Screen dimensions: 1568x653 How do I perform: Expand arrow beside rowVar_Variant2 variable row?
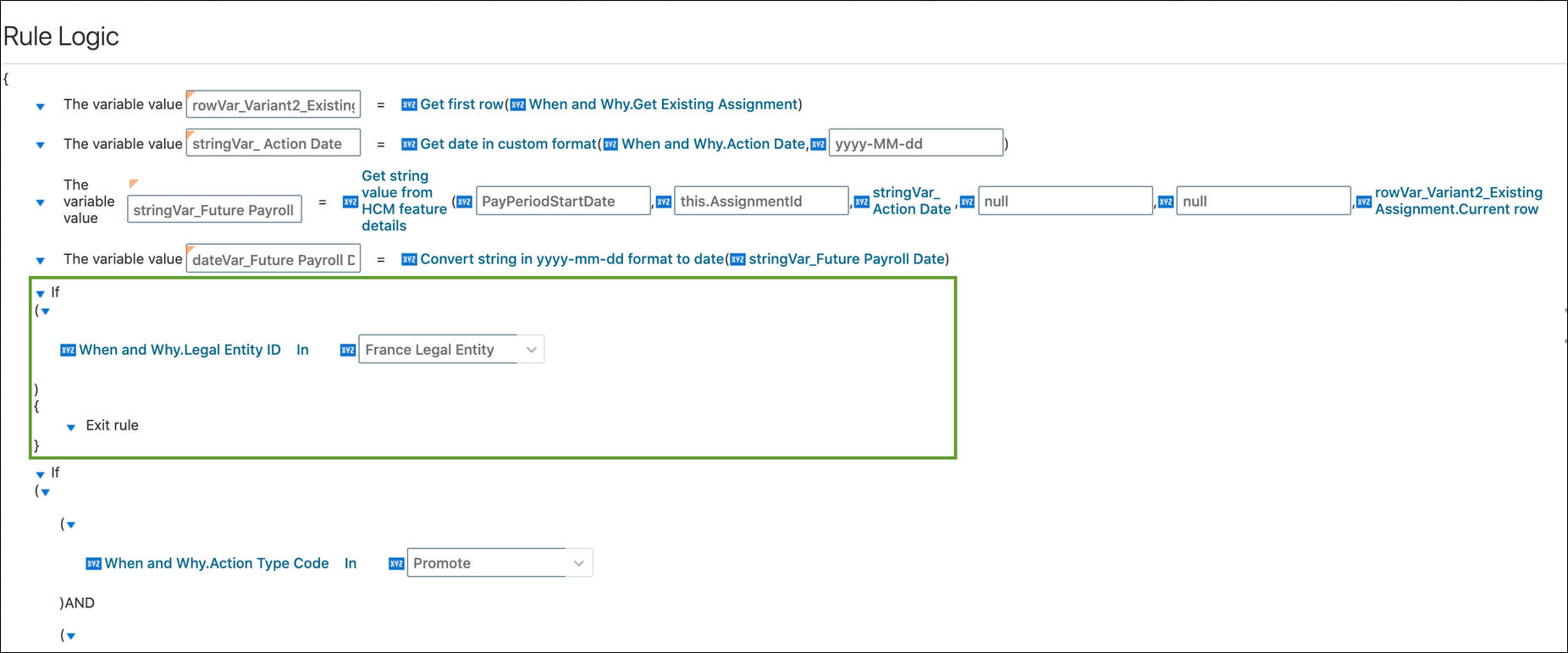coord(40,107)
